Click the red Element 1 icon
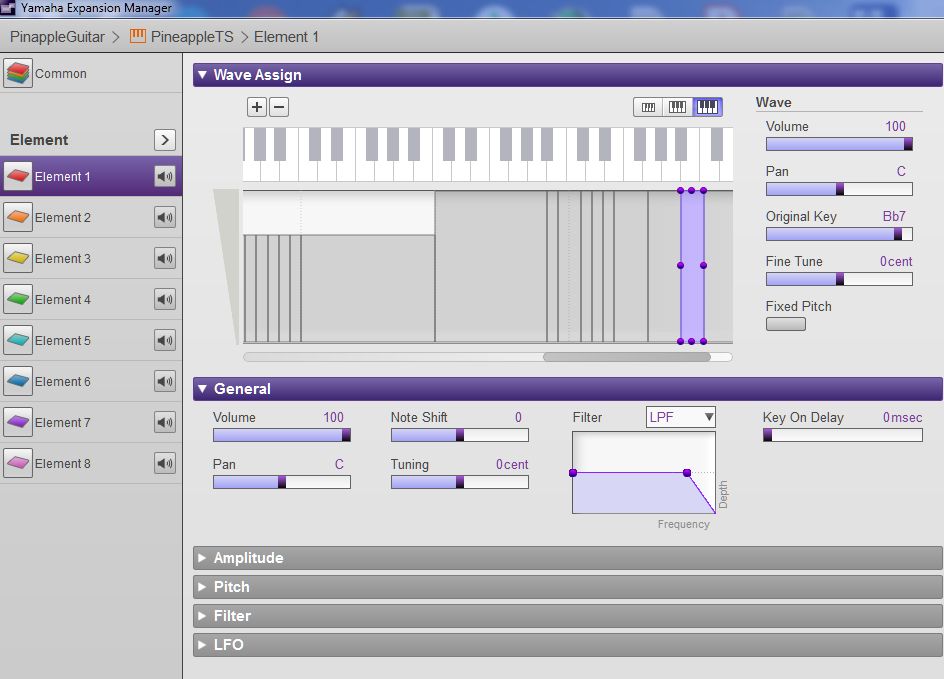The height and width of the screenshot is (679, 944). tap(18, 176)
